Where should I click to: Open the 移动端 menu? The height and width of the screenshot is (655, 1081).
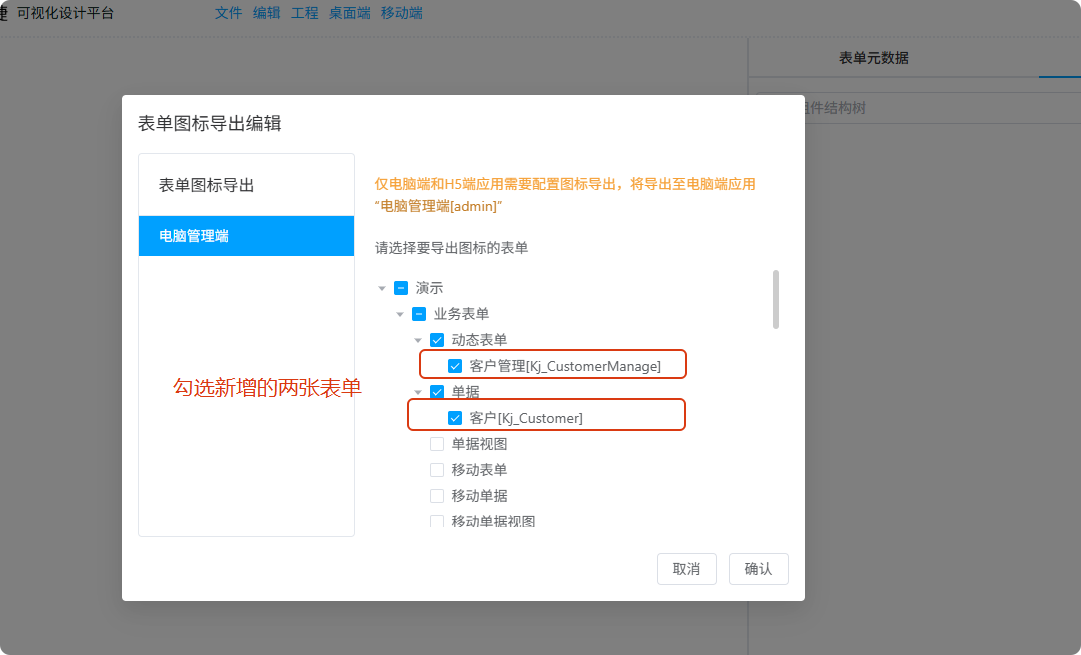(401, 13)
